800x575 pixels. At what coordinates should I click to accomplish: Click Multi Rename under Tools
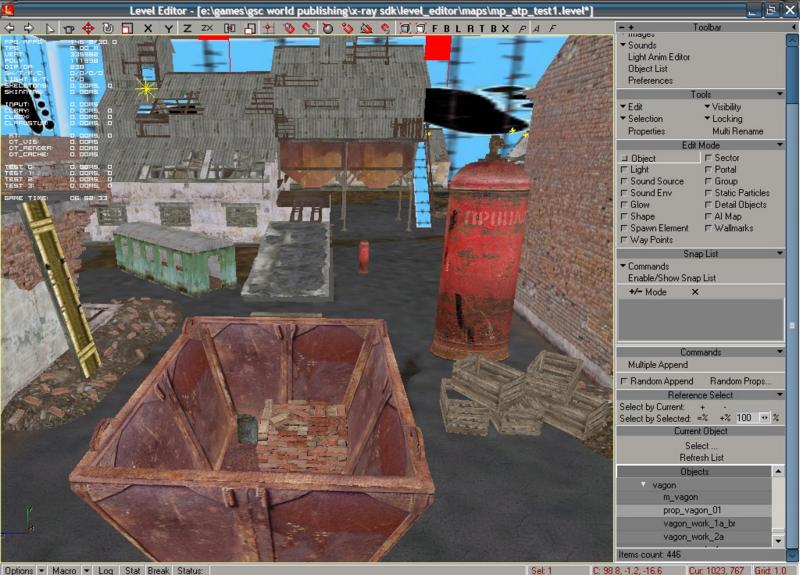click(737, 131)
